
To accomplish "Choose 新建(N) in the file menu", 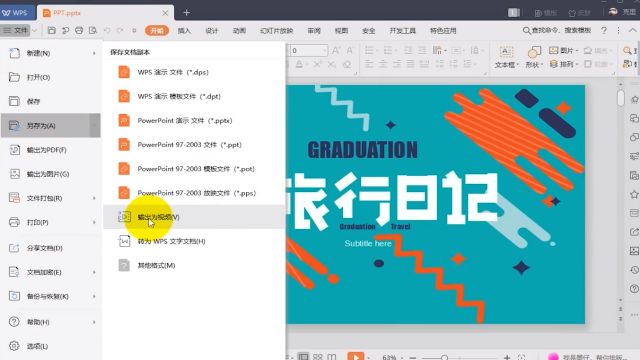I will point(51,53).
